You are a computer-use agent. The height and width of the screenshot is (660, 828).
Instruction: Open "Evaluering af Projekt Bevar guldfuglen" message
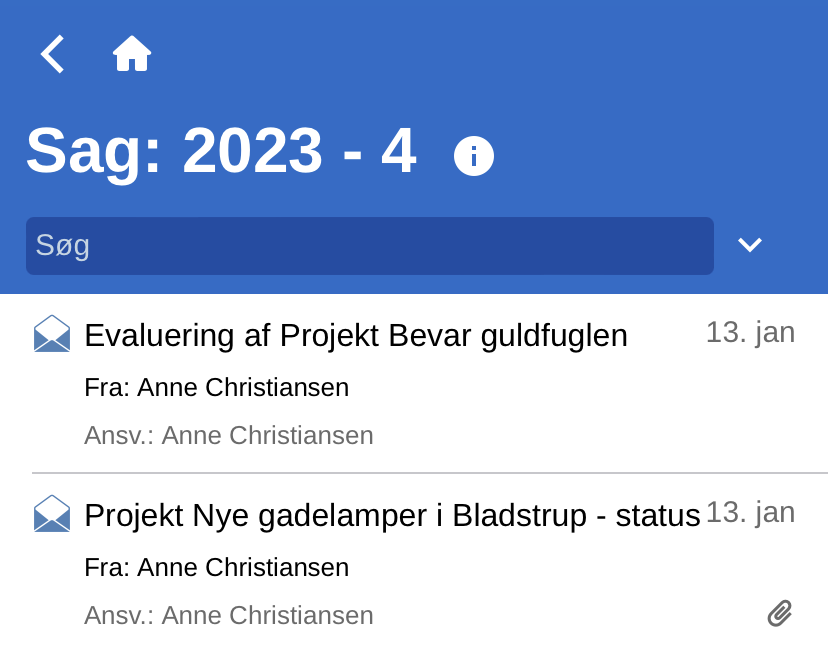tap(356, 336)
